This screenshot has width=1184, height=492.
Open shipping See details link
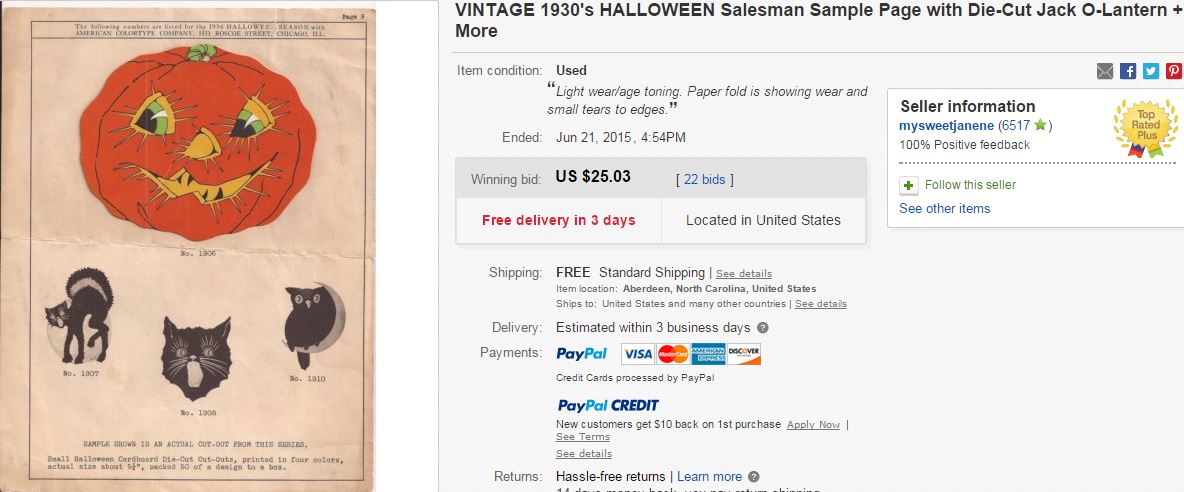744,273
